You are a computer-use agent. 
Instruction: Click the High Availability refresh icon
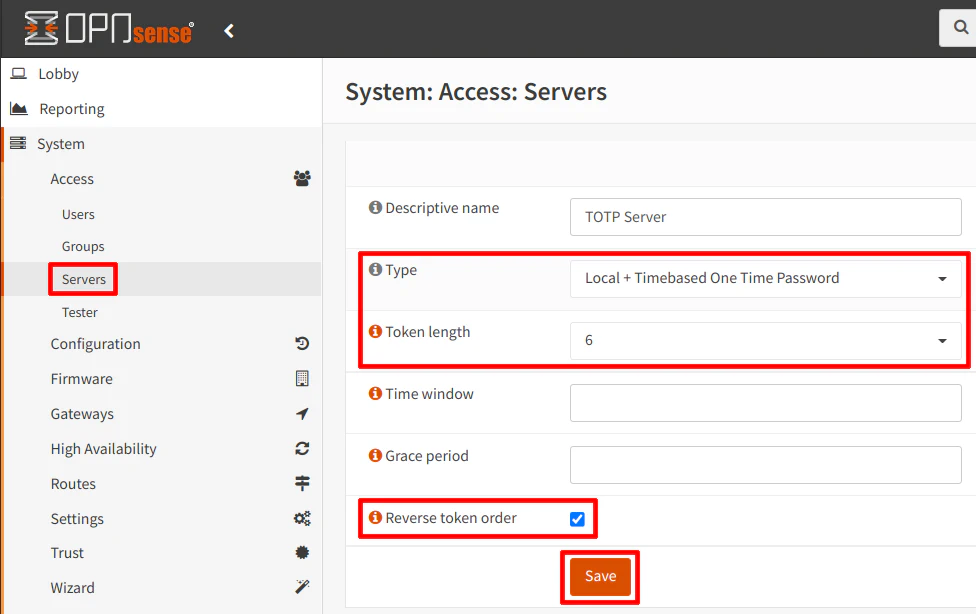(x=302, y=448)
